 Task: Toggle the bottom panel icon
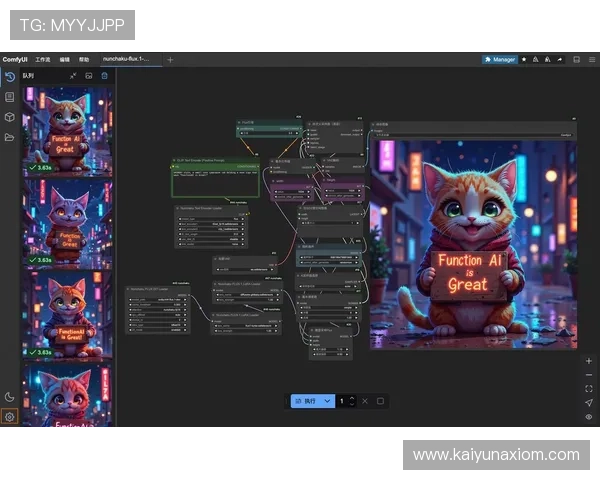(x=577, y=59)
